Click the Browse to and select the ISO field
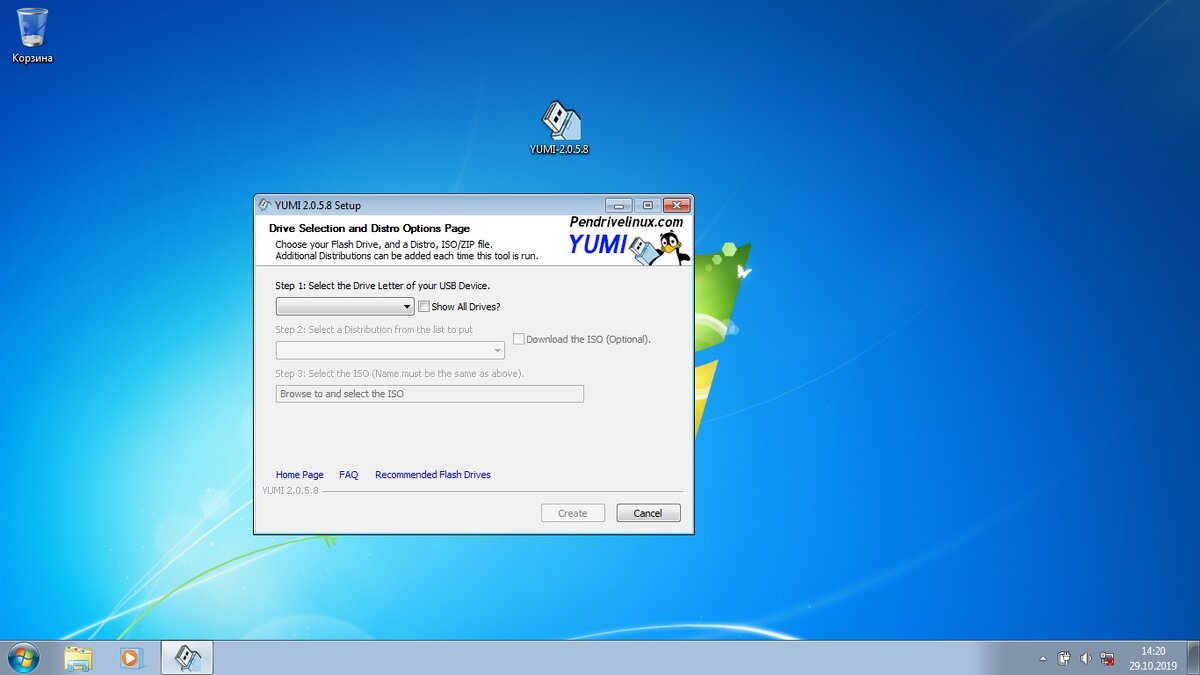This screenshot has height=675, width=1200. point(430,394)
